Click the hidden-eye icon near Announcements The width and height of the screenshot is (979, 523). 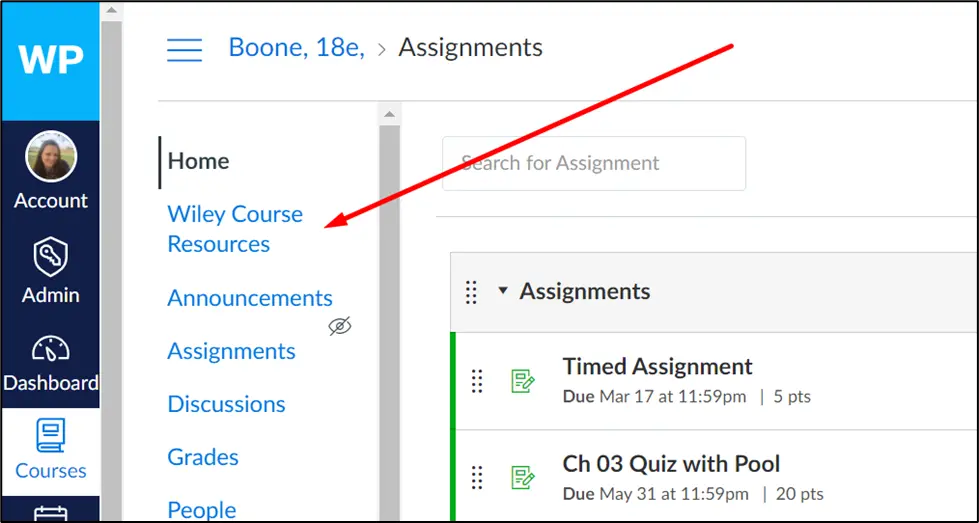pos(340,326)
